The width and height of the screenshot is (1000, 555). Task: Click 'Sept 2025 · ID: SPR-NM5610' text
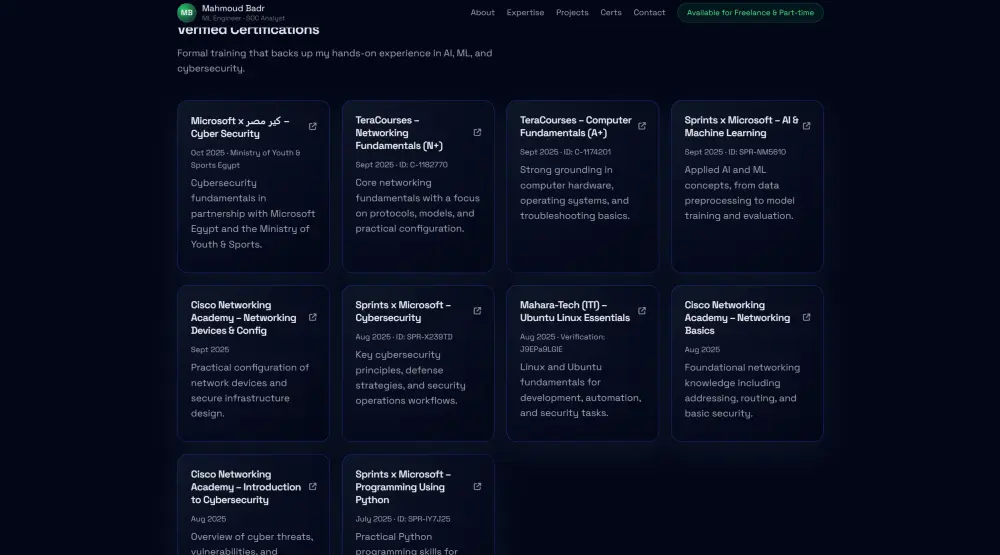(735, 152)
